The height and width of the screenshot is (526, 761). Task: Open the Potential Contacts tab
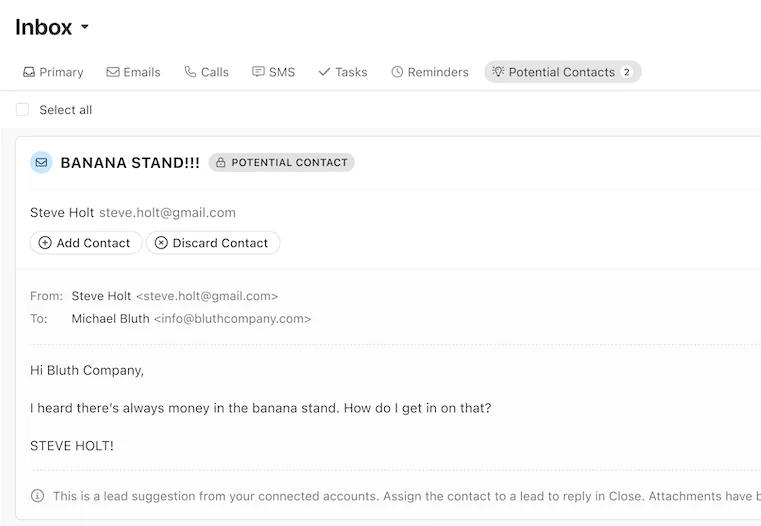tap(562, 72)
